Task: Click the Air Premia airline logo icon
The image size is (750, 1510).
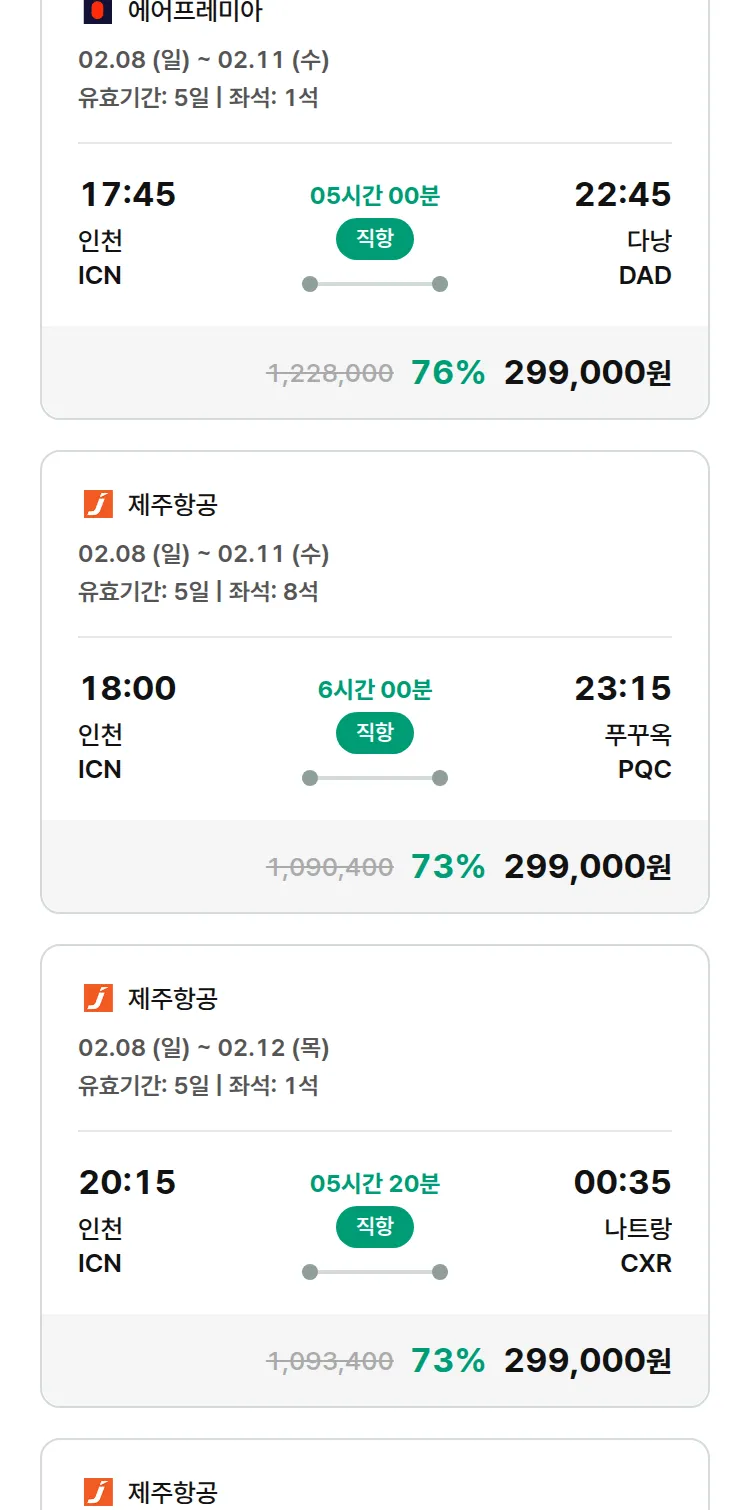Action: (97, 11)
